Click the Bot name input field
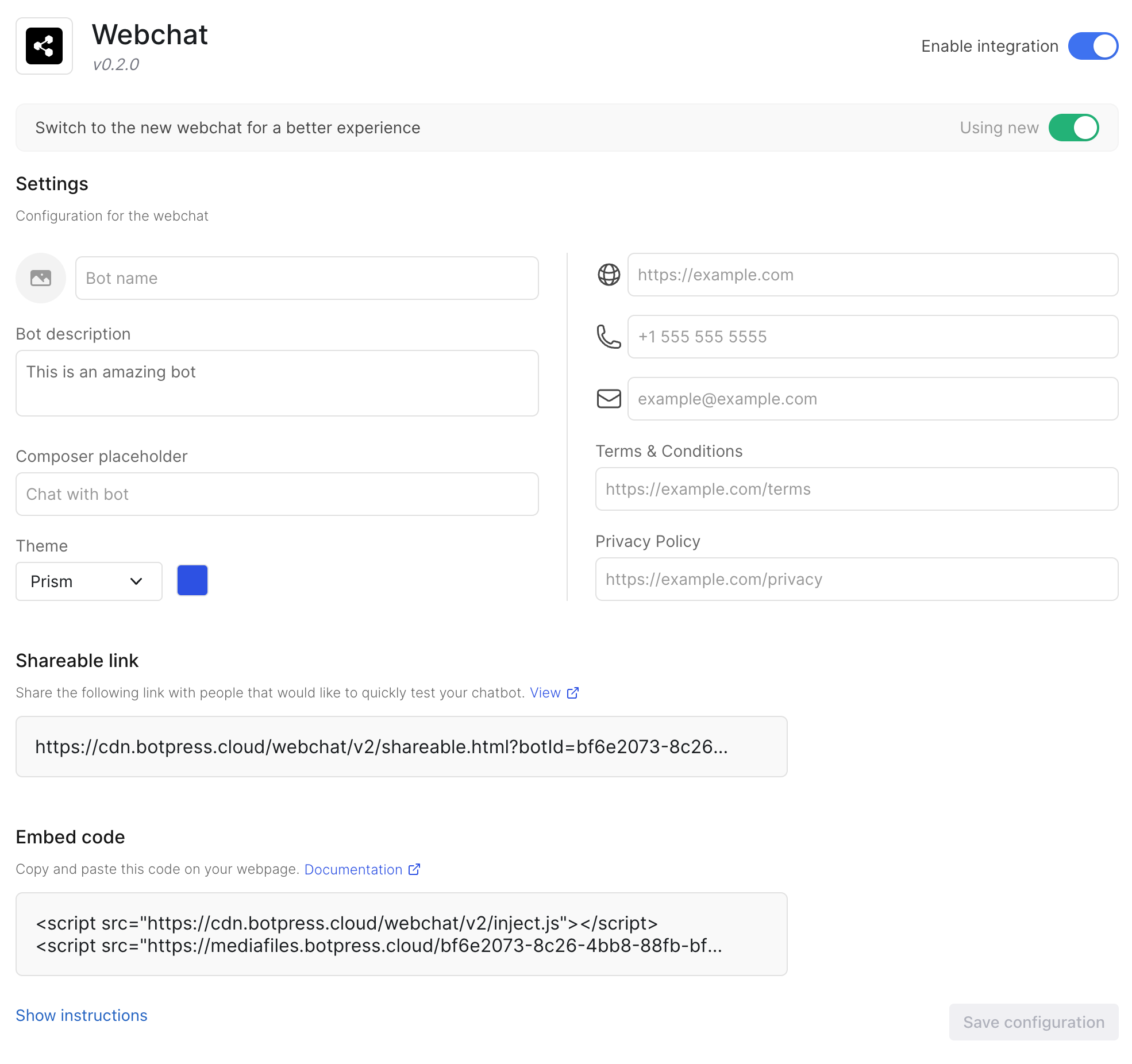The width and height of the screenshot is (1132, 1064). (306, 278)
